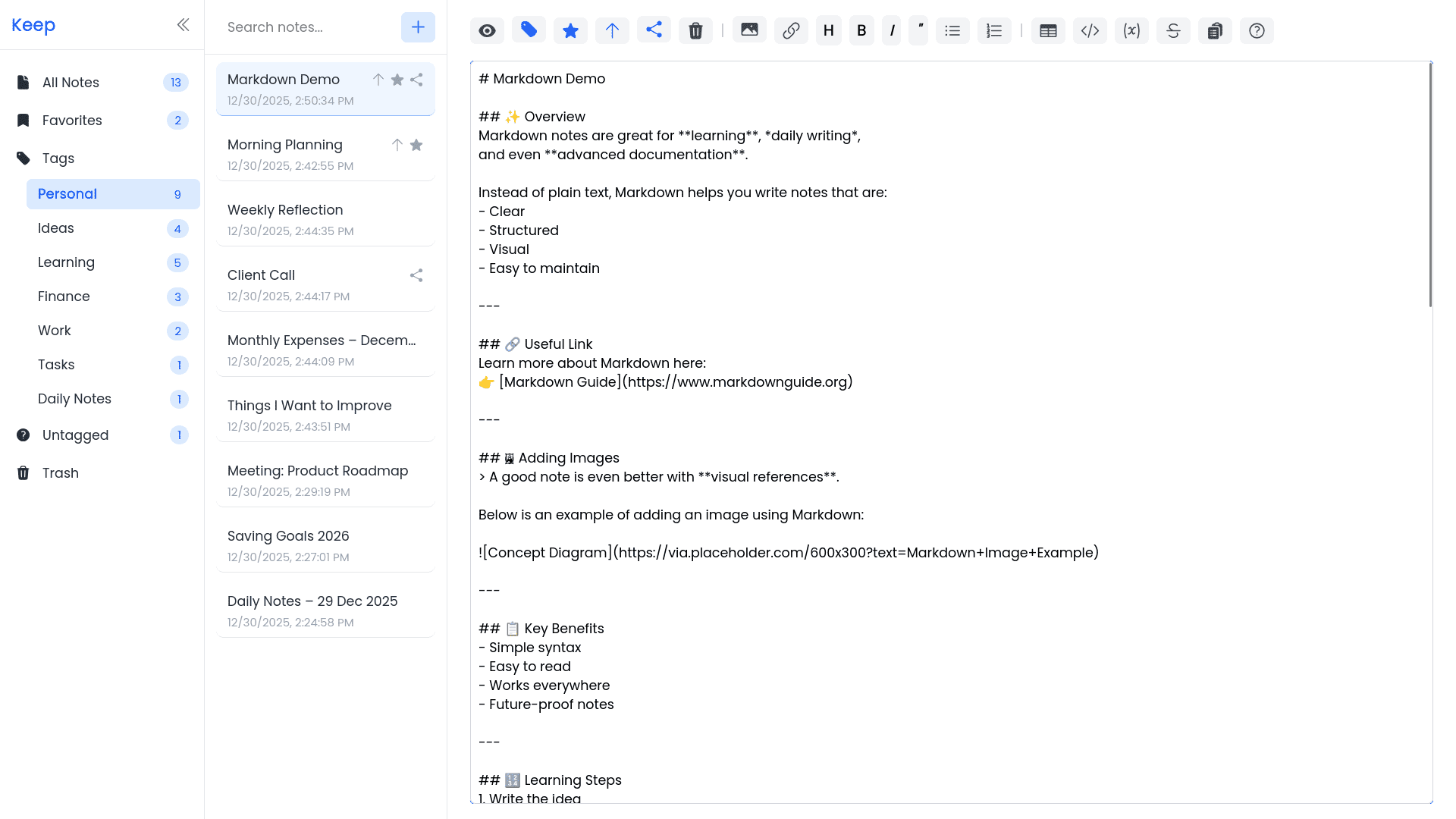Insert a code block via the code icon
Viewport: 1456px width, 819px height.
[x=1090, y=30]
